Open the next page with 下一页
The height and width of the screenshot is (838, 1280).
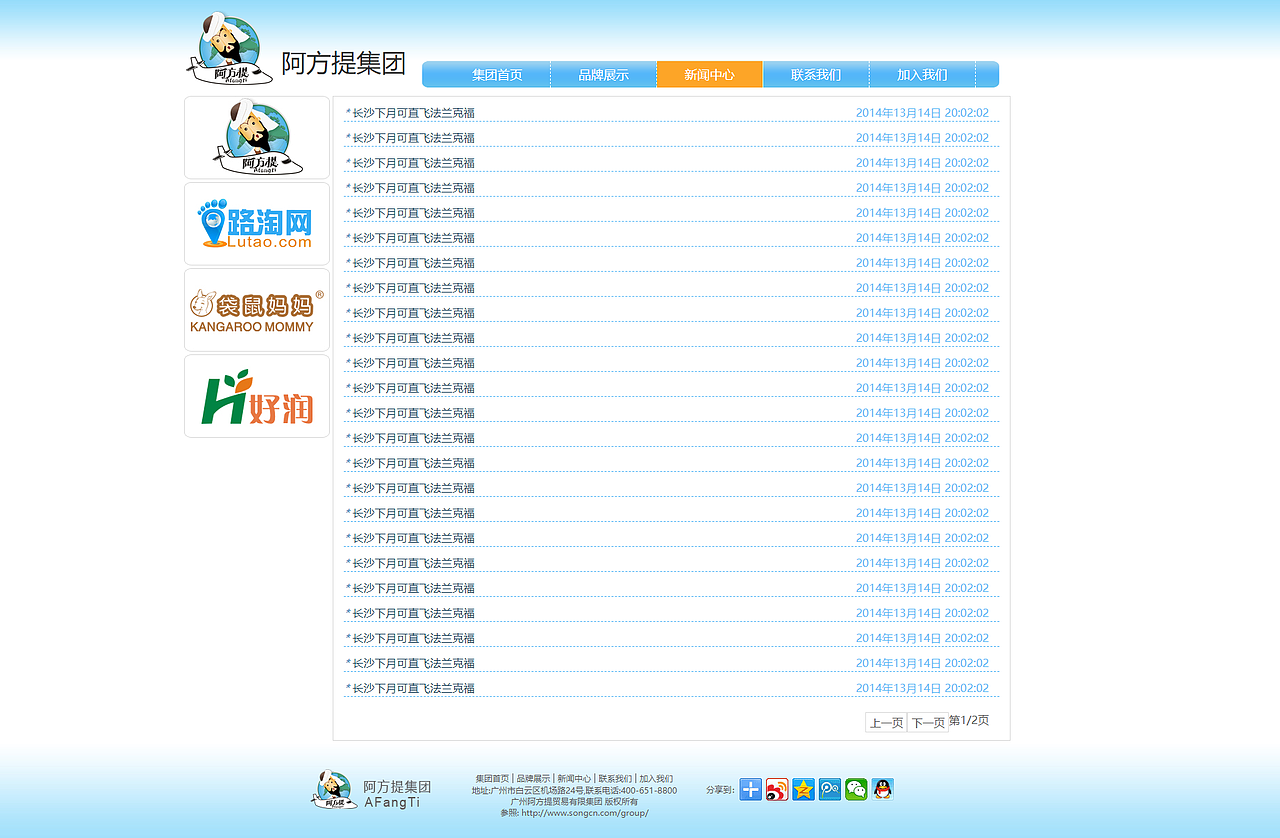[x=926, y=721]
